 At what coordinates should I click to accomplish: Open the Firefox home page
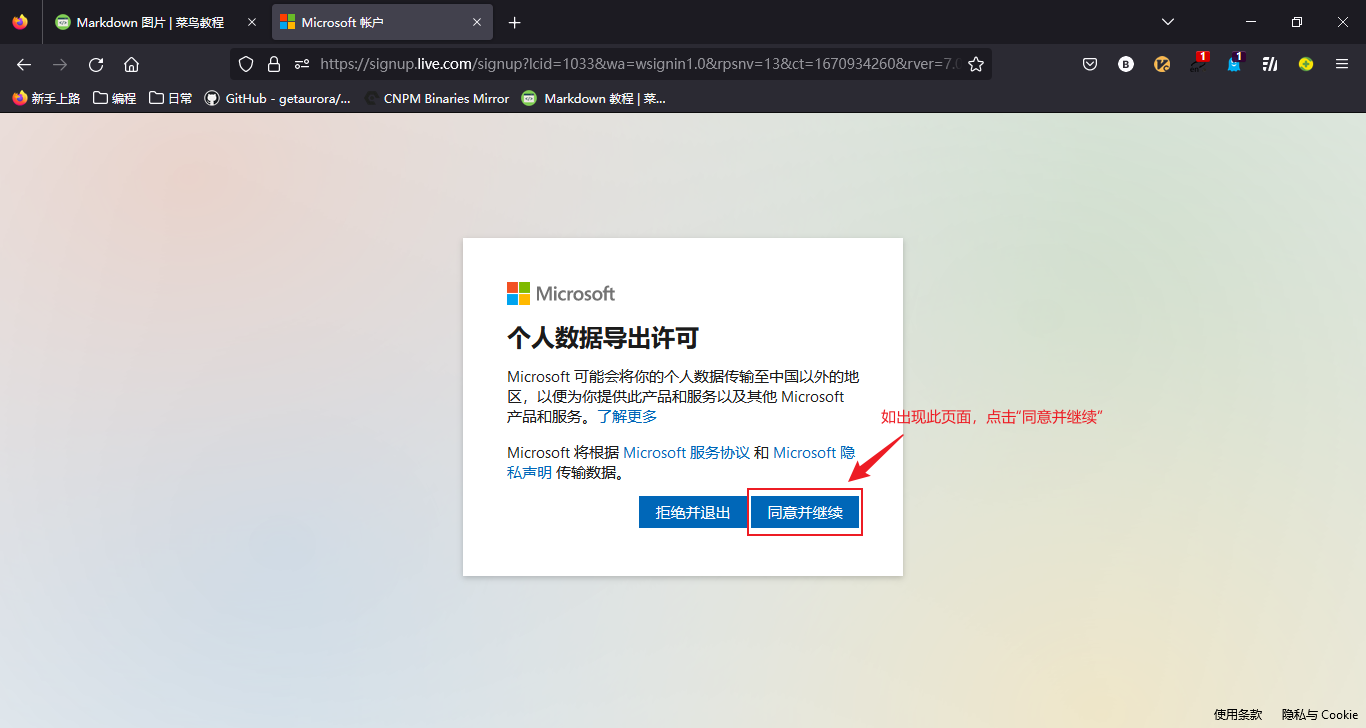[x=131, y=64]
